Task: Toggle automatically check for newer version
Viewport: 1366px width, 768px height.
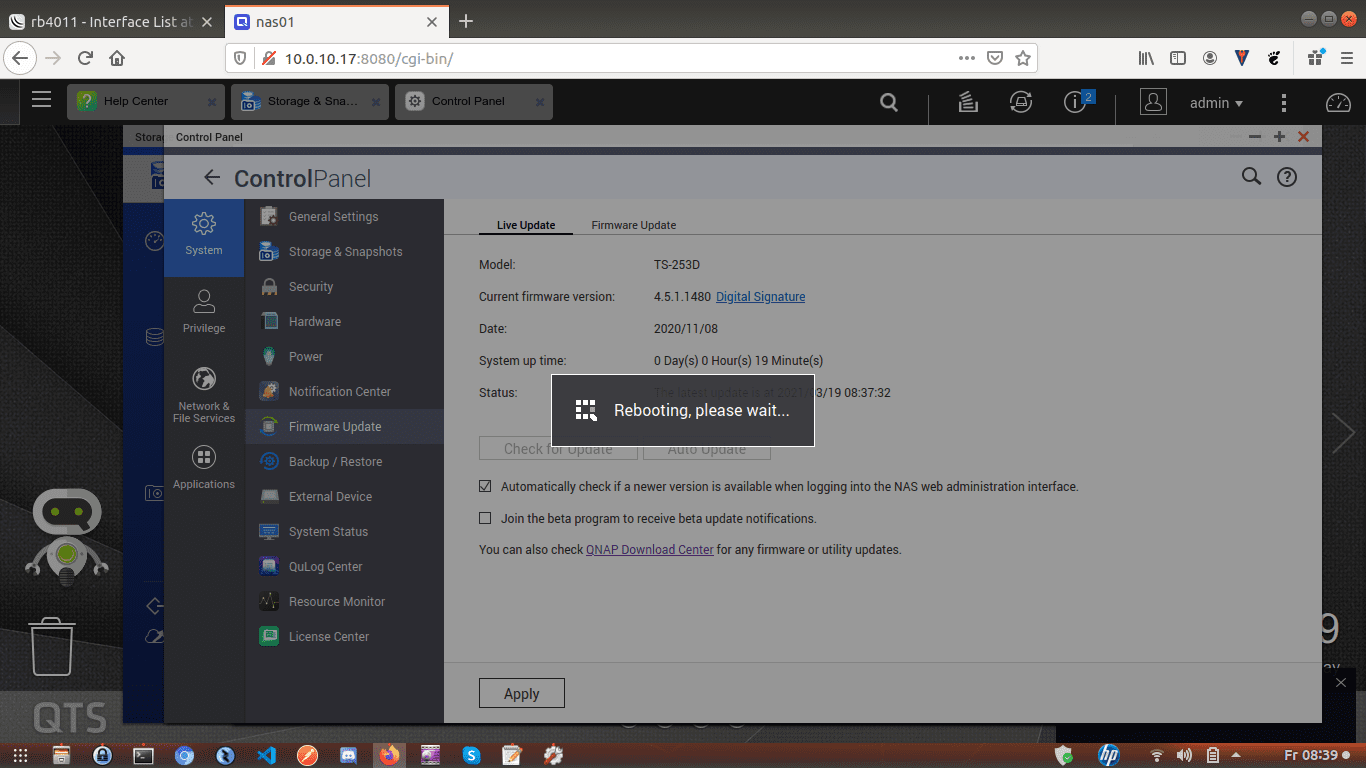Action: (485, 486)
